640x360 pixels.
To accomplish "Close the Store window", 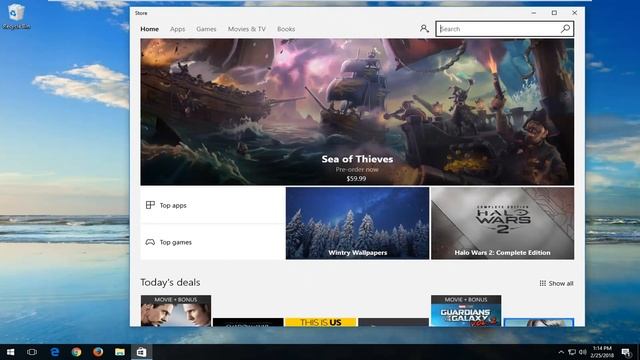I will (574, 13).
